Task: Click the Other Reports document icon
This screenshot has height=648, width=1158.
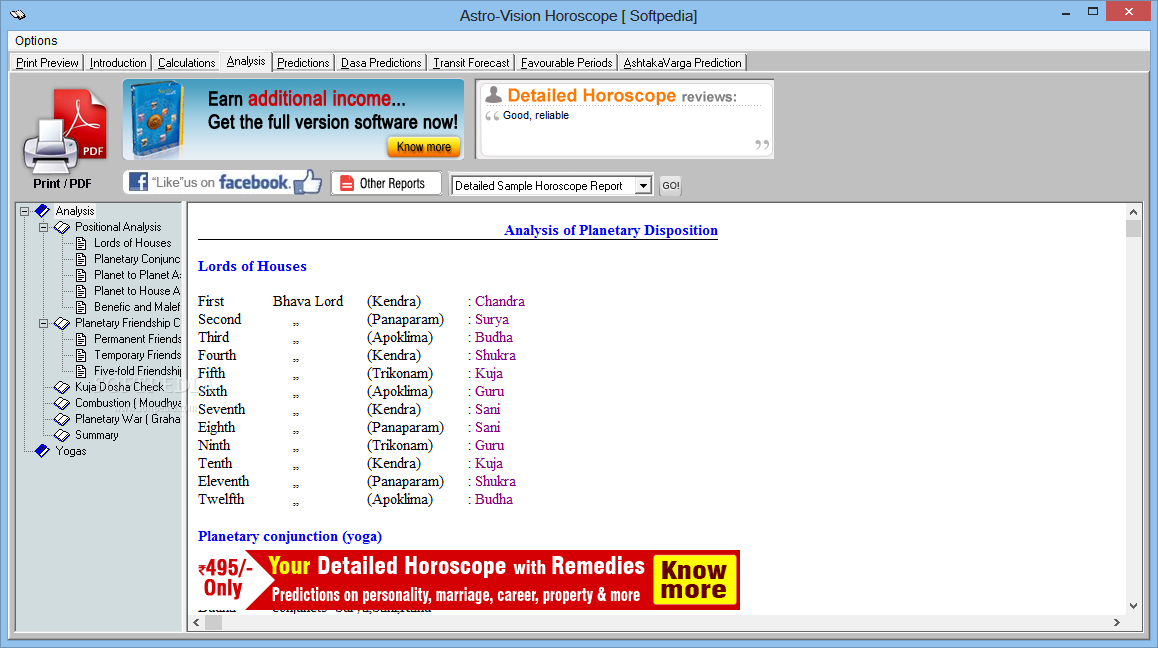Action: (346, 183)
